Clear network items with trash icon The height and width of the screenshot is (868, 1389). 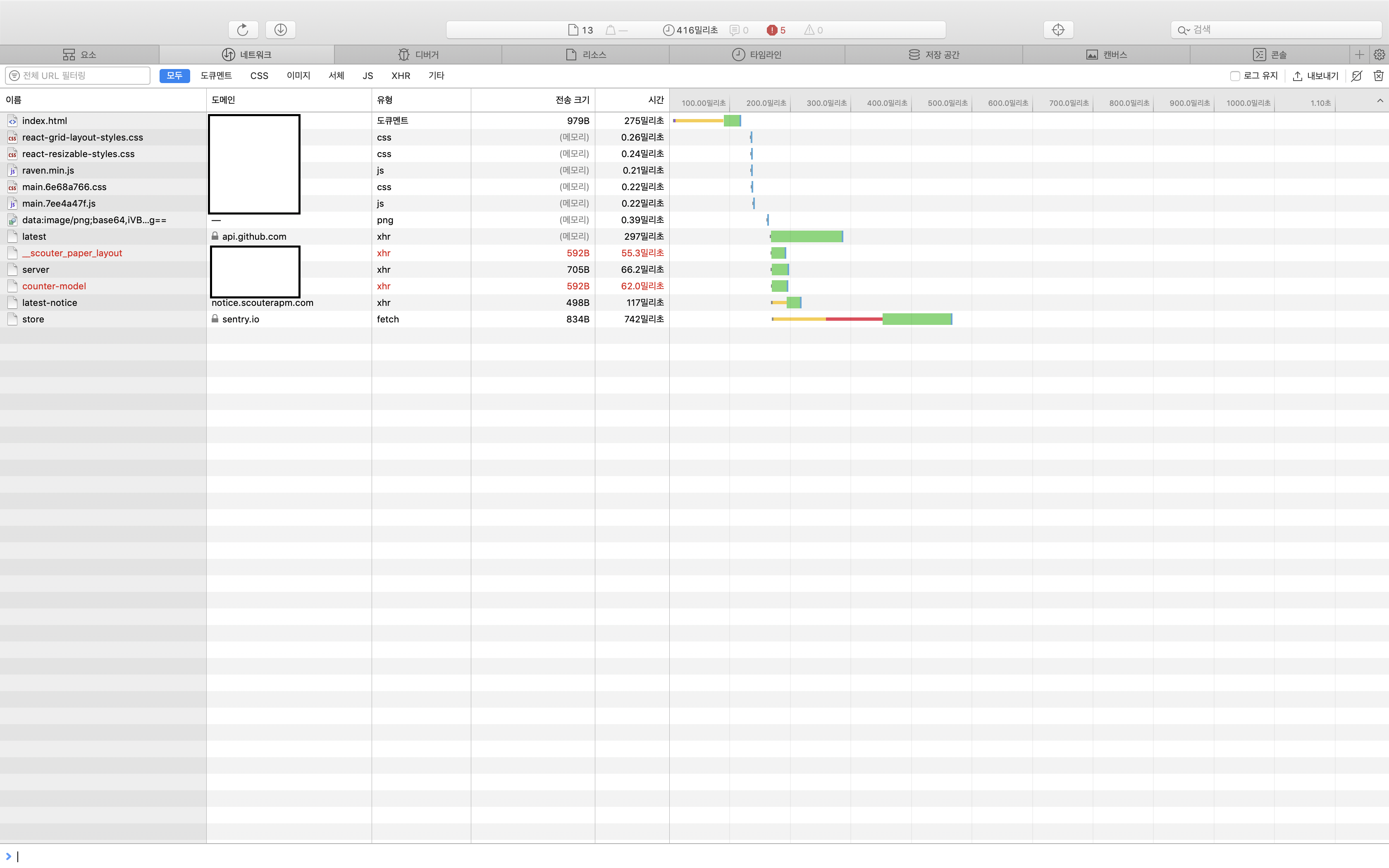1378,76
